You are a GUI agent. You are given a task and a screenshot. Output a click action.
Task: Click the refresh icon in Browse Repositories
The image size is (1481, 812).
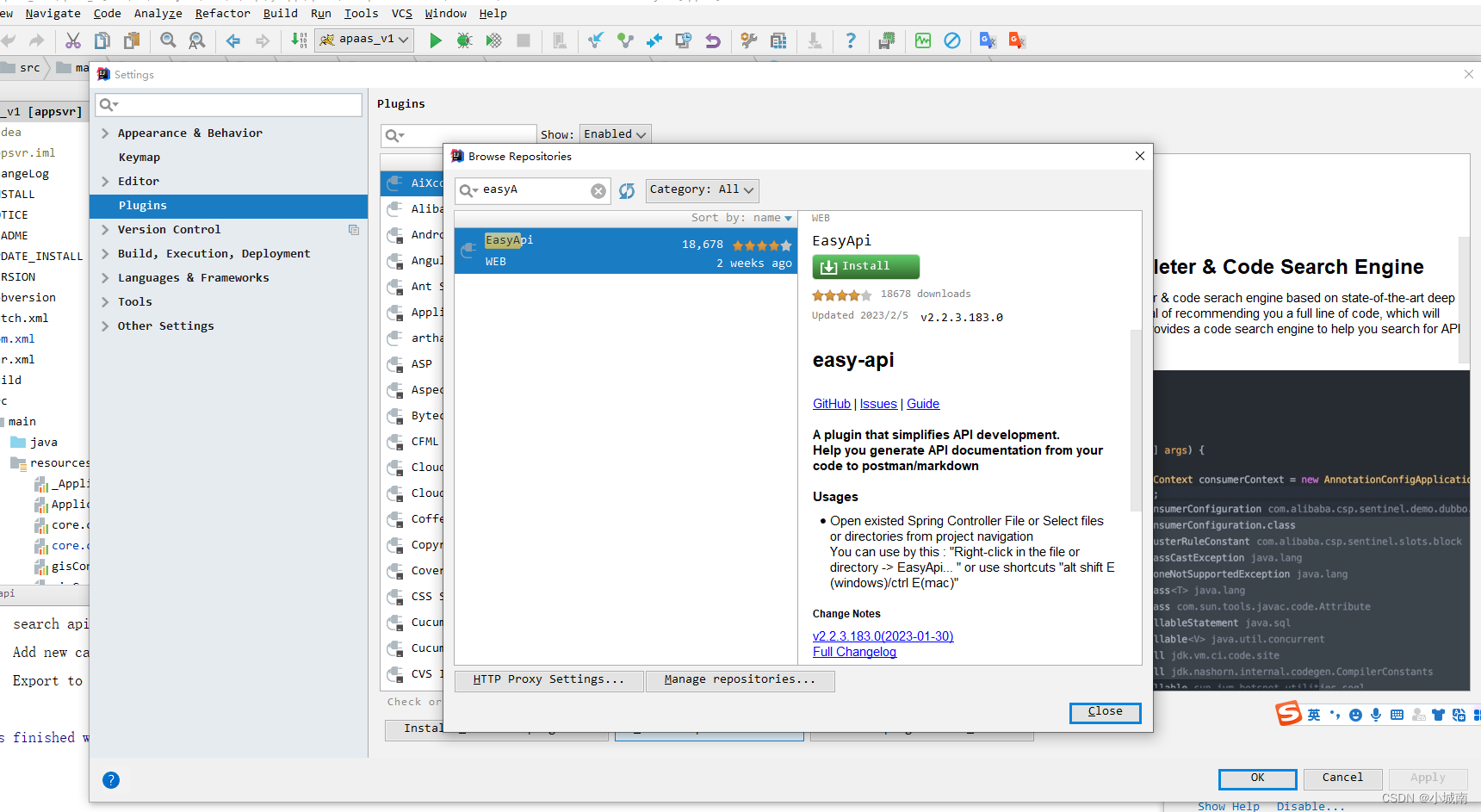pyautogui.click(x=627, y=190)
